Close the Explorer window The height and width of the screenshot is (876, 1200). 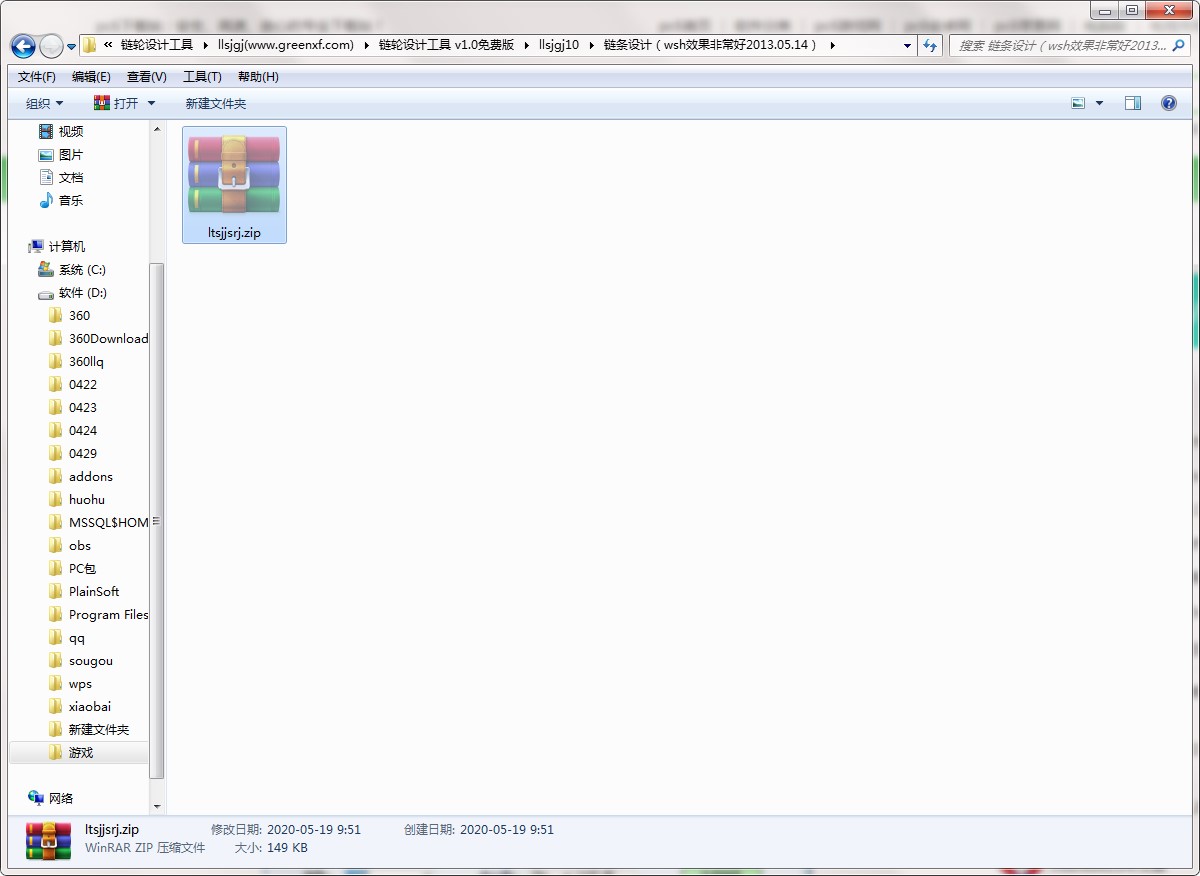(1170, 10)
